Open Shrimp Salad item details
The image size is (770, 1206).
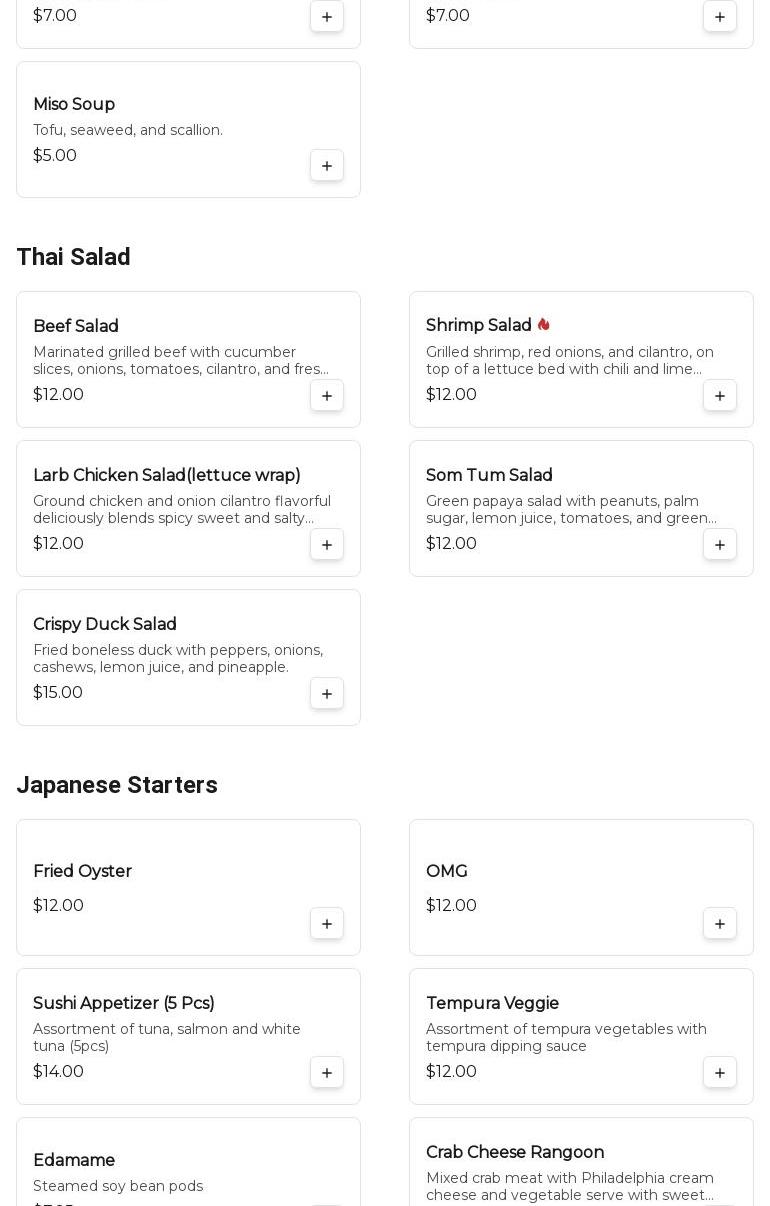click(x=478, y=326)
